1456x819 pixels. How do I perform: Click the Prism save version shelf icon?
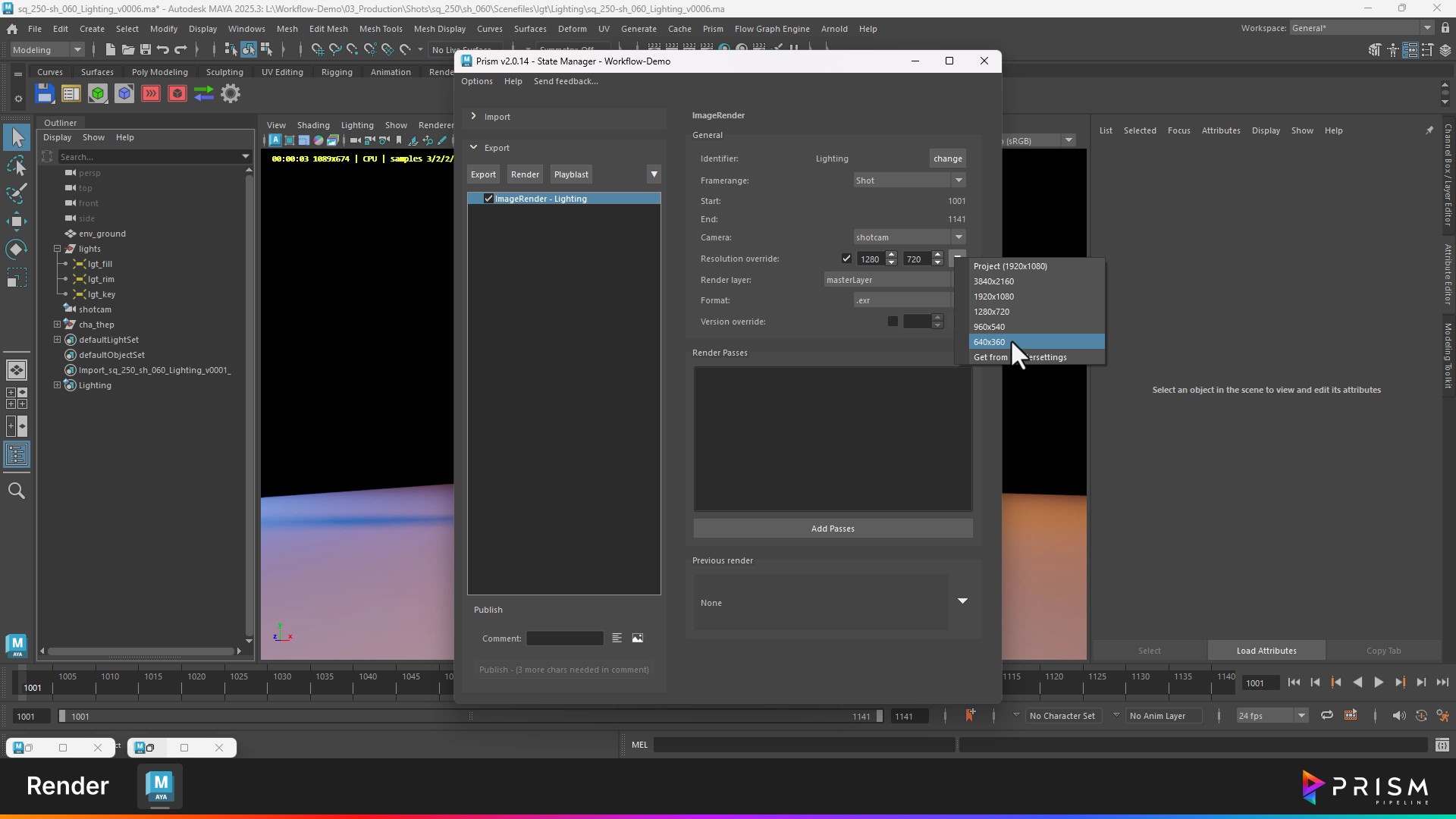pos(45,93)
